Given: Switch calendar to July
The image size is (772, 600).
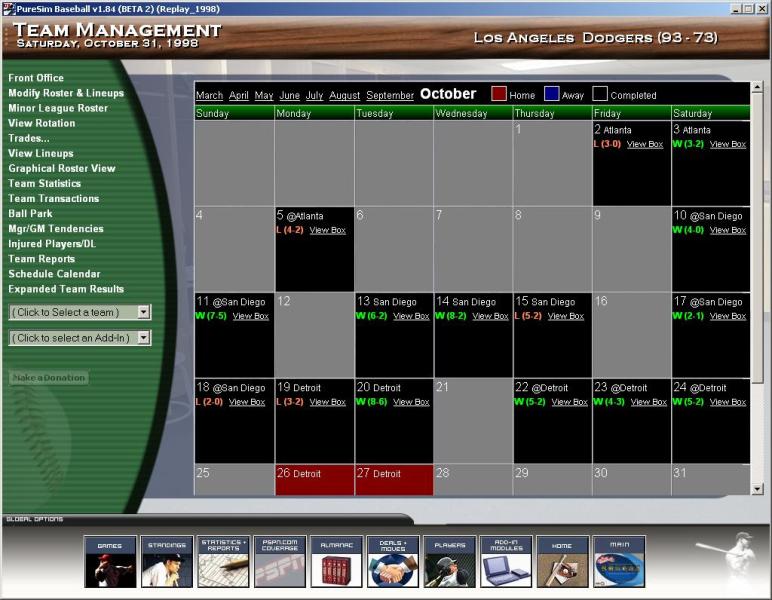Looking at the screenshot, I should (314, 95).
